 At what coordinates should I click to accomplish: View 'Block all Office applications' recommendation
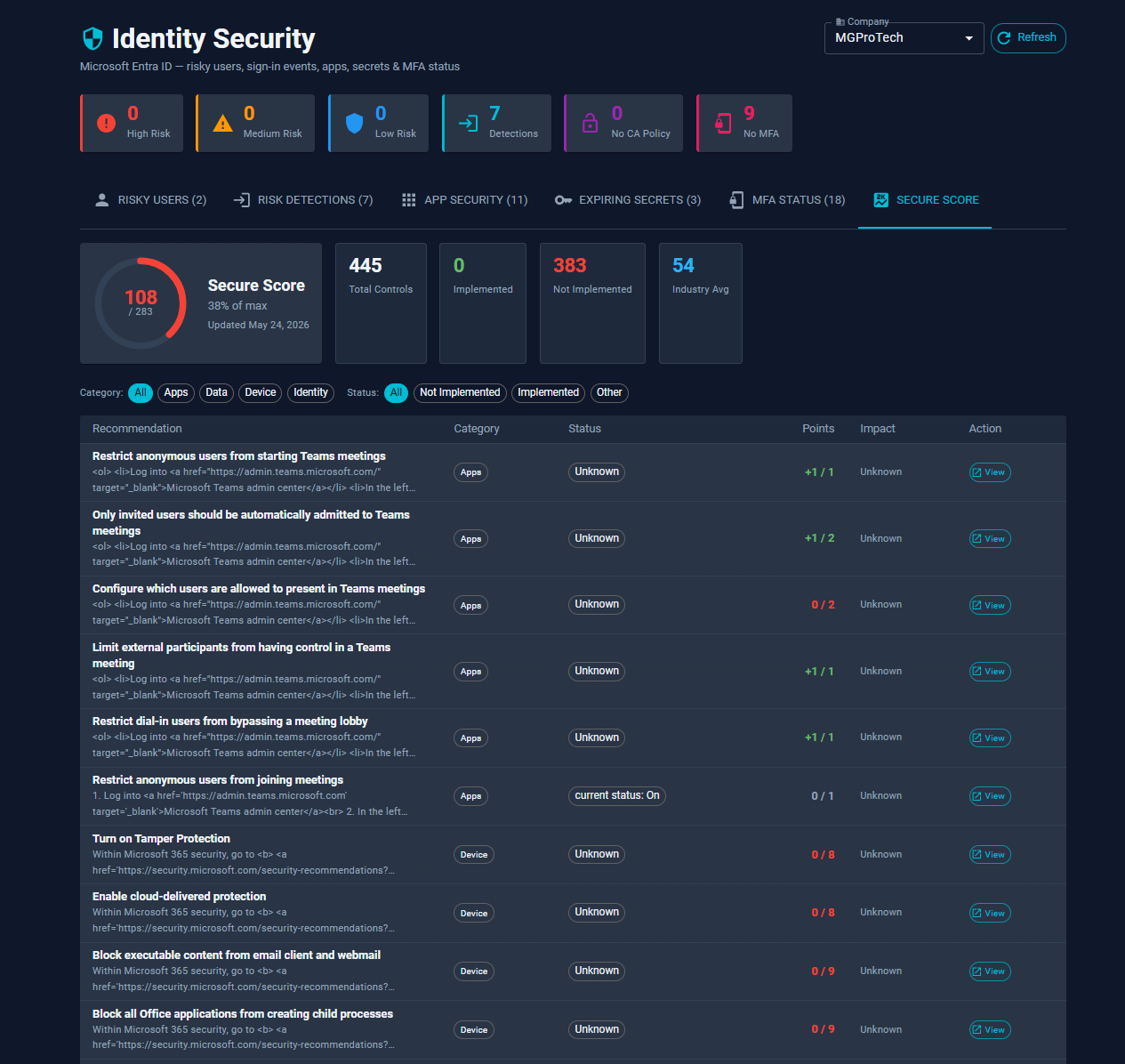pyautogui.click(x=990, y=1030)
